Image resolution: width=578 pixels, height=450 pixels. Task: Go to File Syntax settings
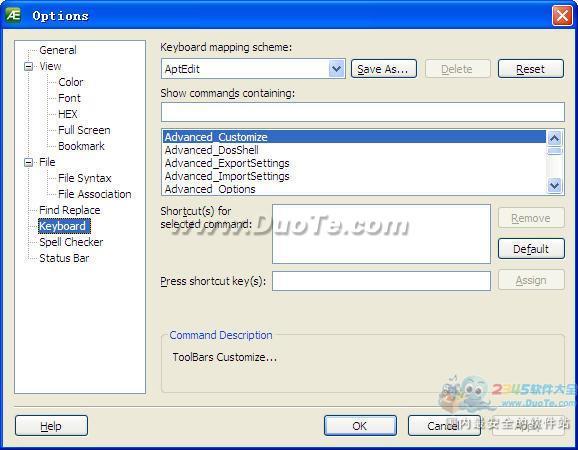[x=85, y=178]
